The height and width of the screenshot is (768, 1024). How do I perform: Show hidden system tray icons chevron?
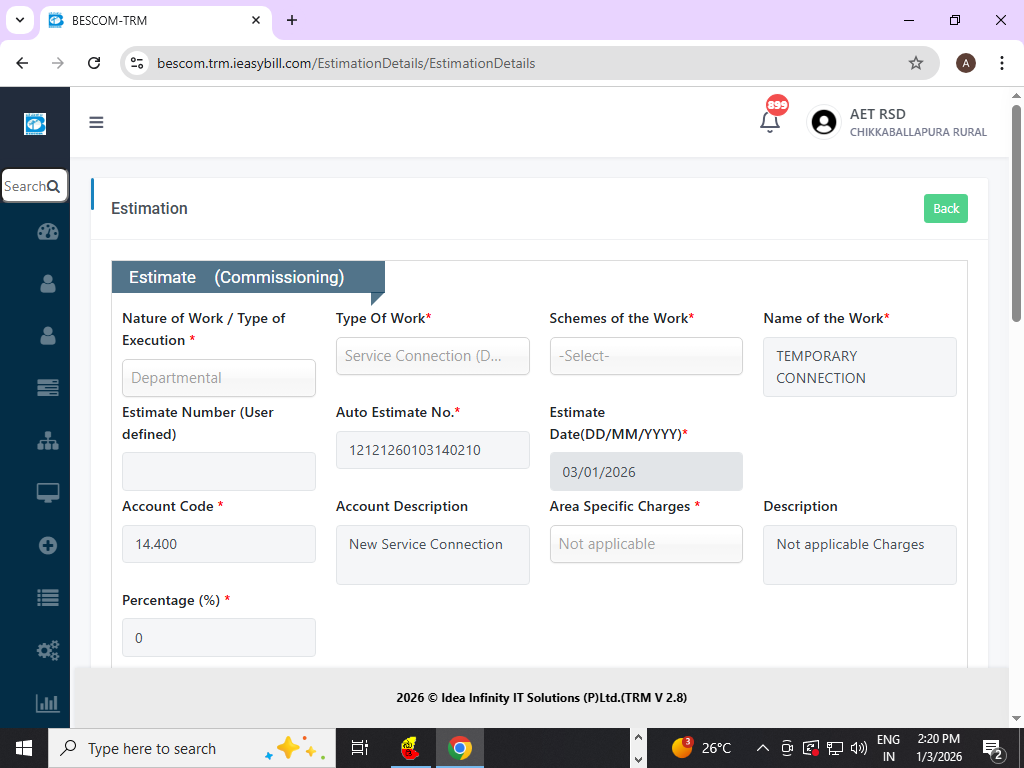click(761, 748)
